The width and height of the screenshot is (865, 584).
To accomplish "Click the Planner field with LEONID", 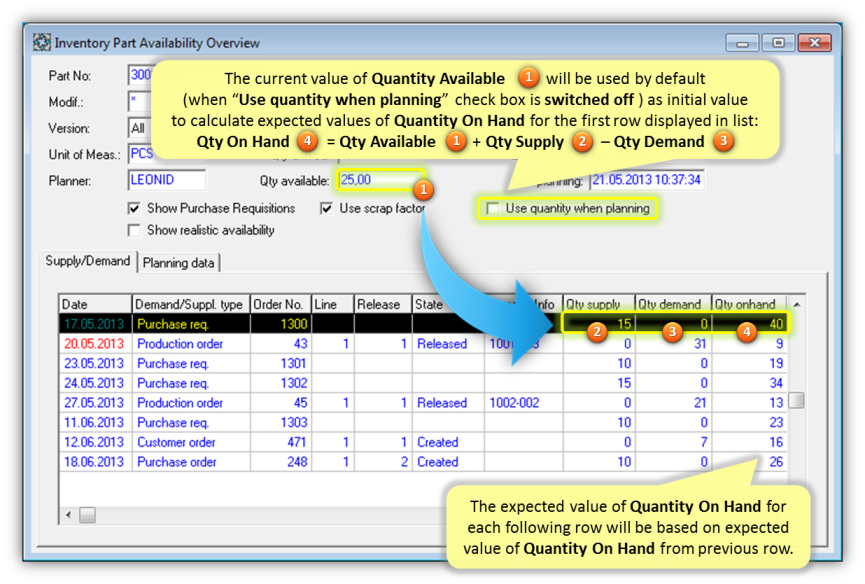I will click(x=167, y=180).
